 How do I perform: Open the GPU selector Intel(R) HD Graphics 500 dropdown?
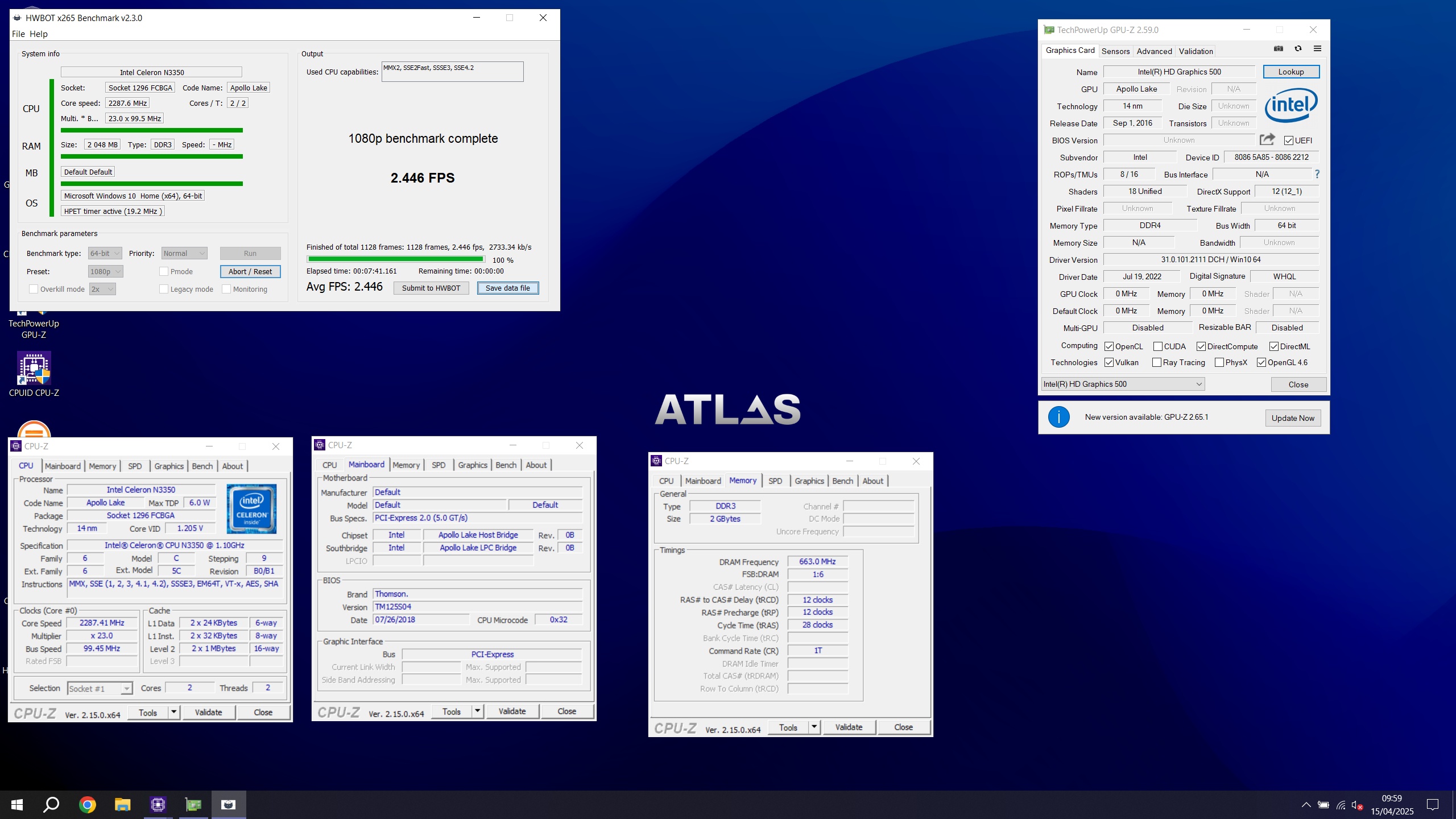pos(1123,384)
